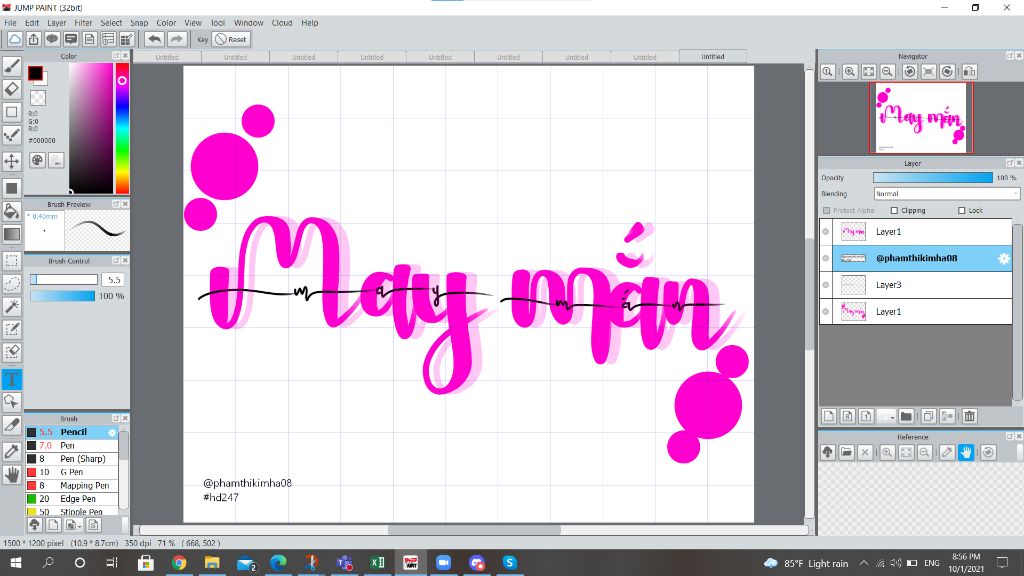Toggle the Protect Alpha checkbox
This screenshot has width=1024, height=576.
827,210
